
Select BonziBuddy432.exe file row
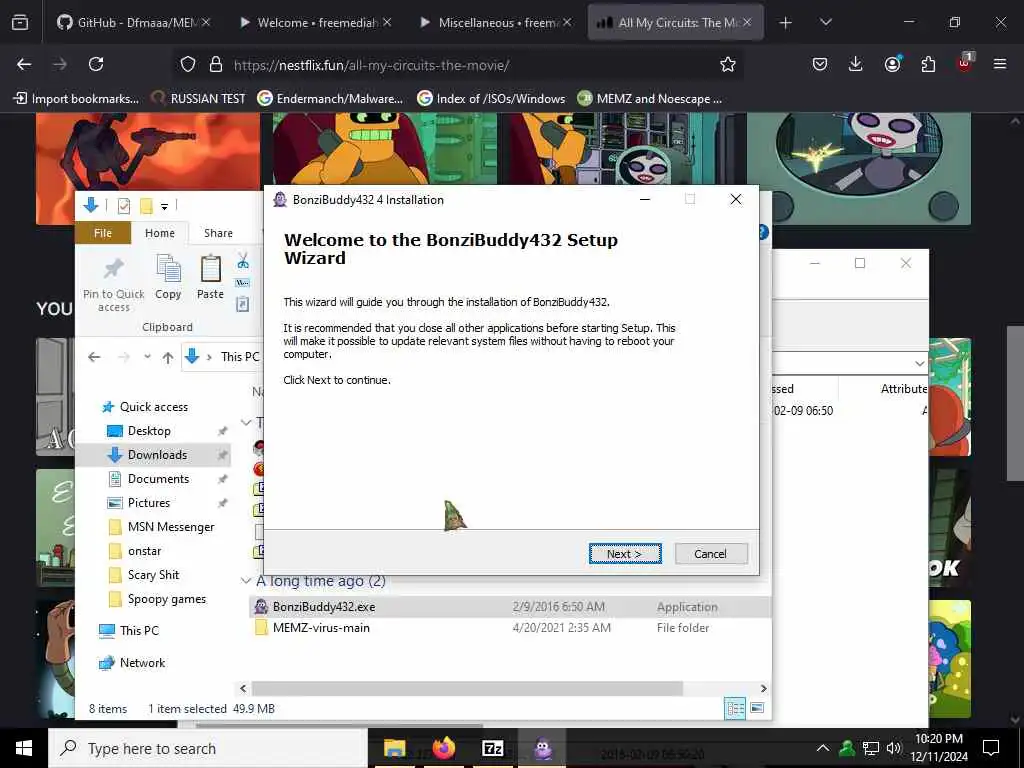click(x=510, y=607)
